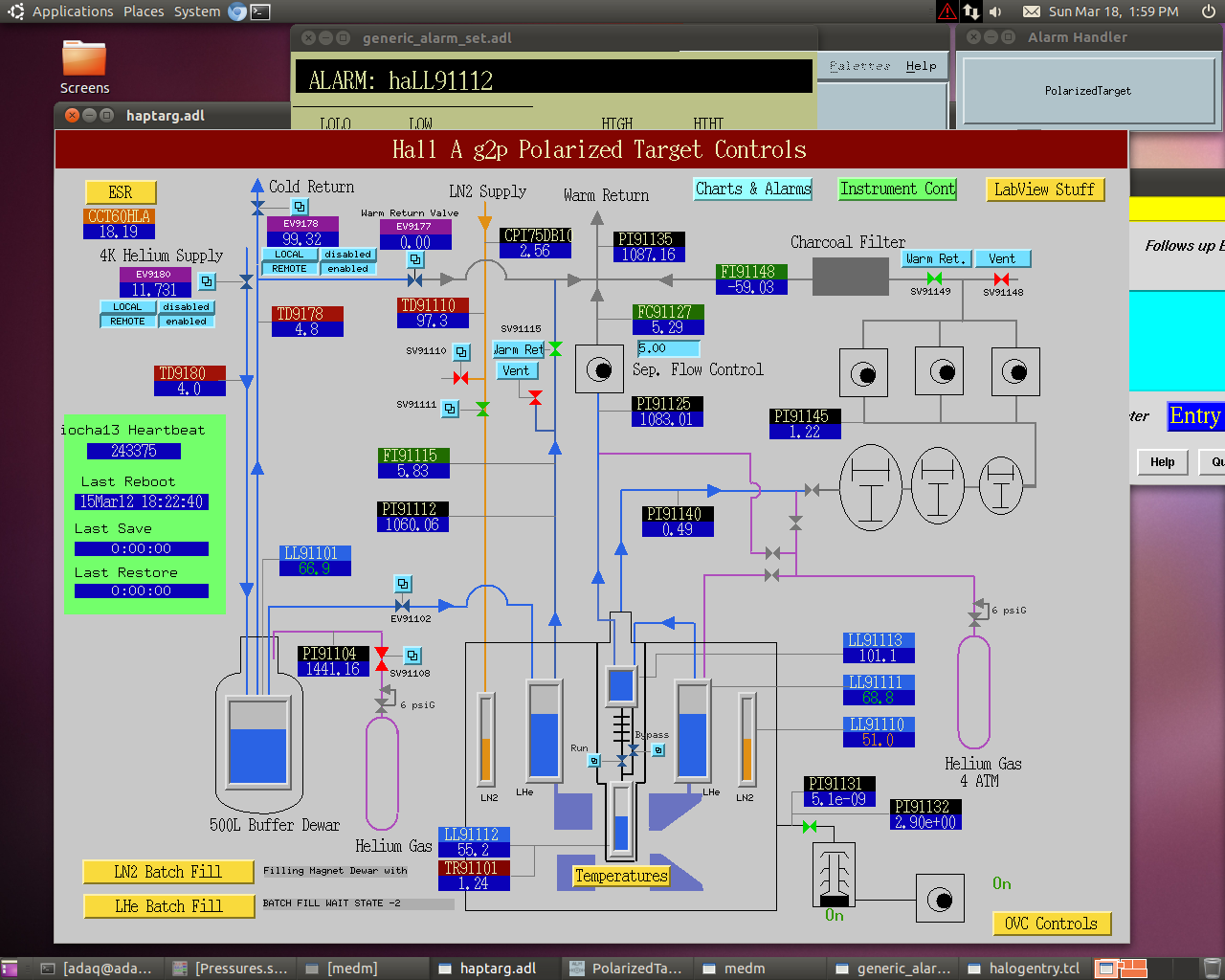Viewport: 1225px width, 980px height.
Task: Click Vent button by charcoal filter
Action: [1002, 258]
